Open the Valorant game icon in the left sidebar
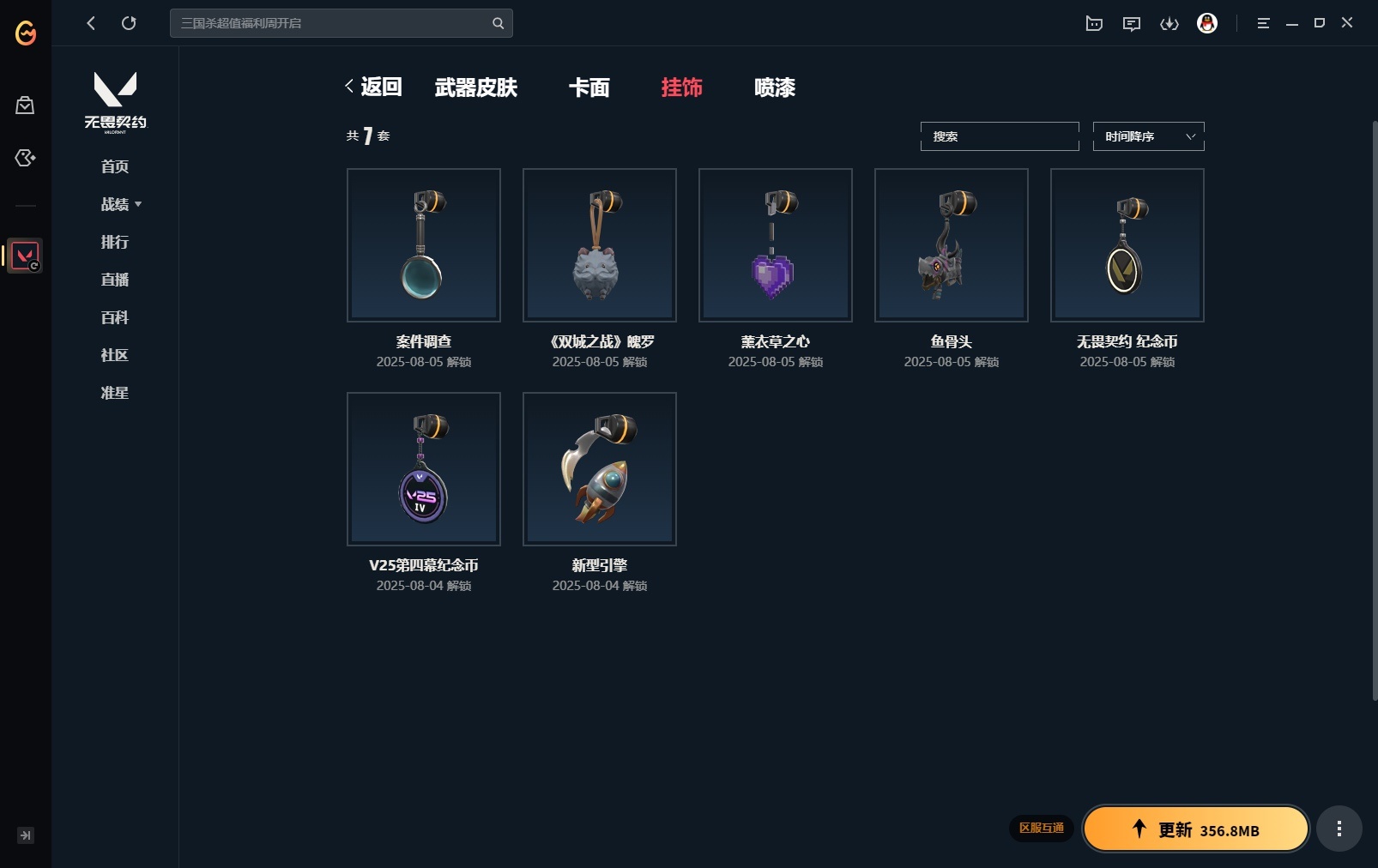Viewport: 1378px width, 868px height. [25, 256]
